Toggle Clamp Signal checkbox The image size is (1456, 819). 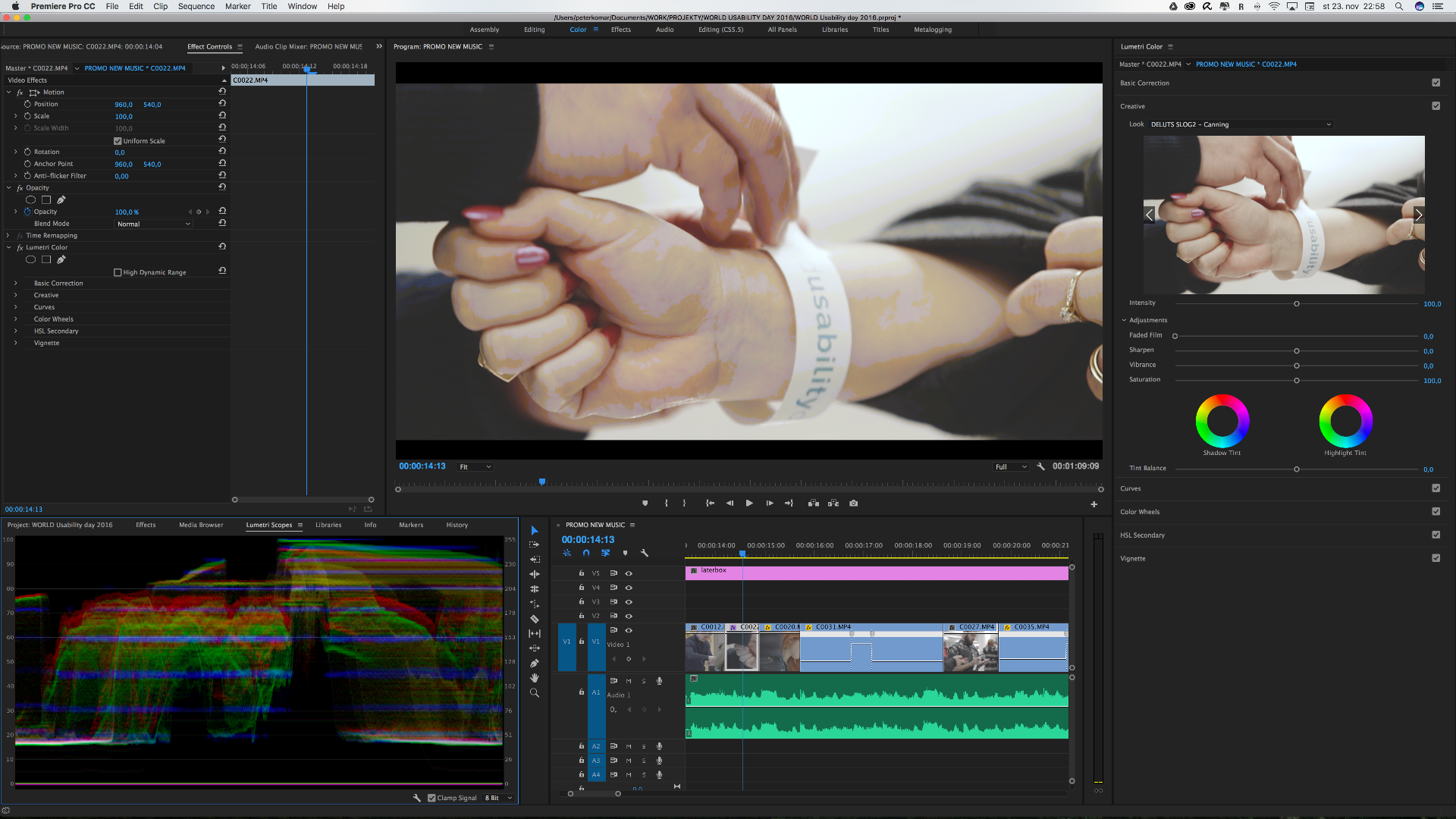[x=431, y=798]
